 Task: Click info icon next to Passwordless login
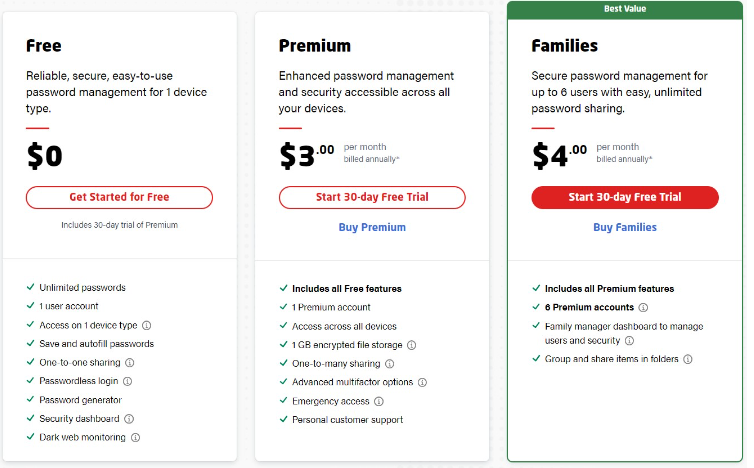pos(127,381)
